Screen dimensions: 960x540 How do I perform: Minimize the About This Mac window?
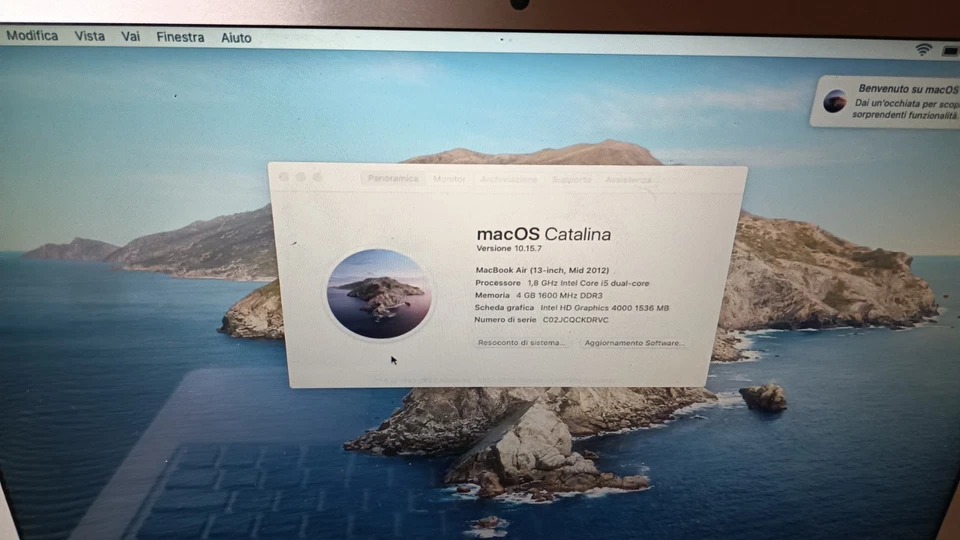[301, 177]
